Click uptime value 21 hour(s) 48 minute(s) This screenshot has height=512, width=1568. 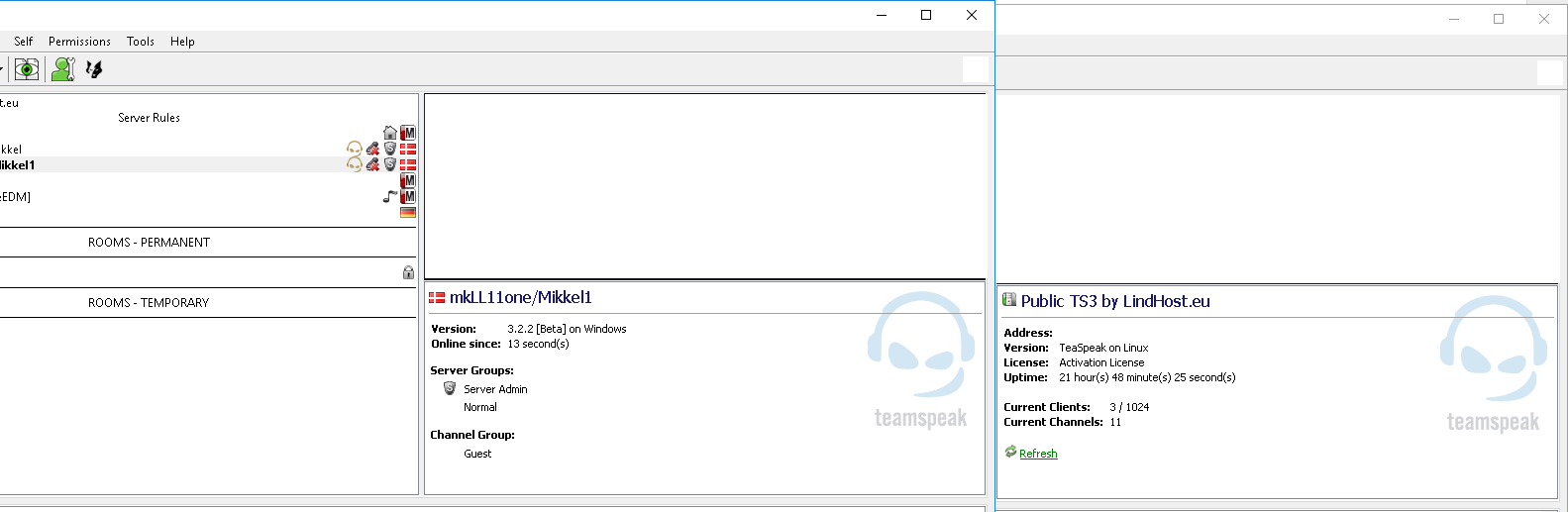[1147, 377]
